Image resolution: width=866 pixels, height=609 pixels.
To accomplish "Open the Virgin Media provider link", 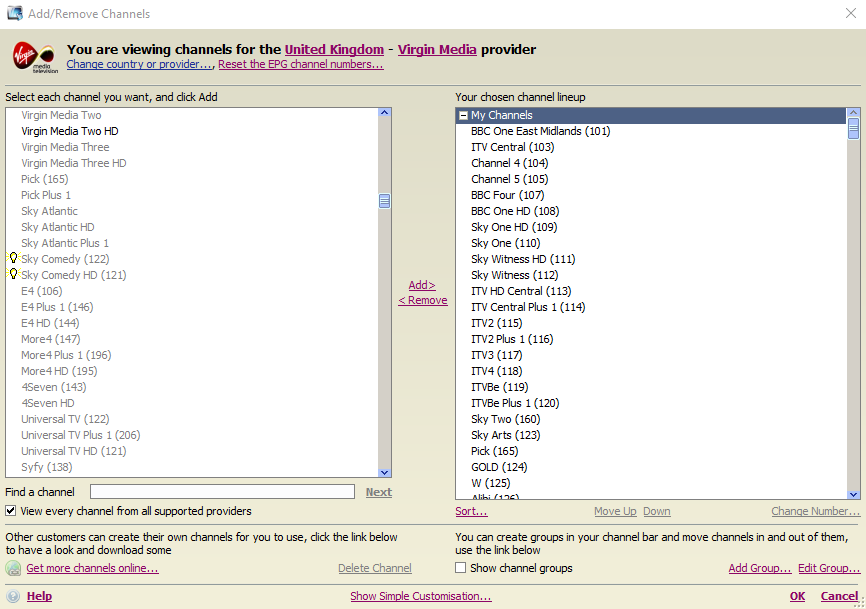I will 437,50.
